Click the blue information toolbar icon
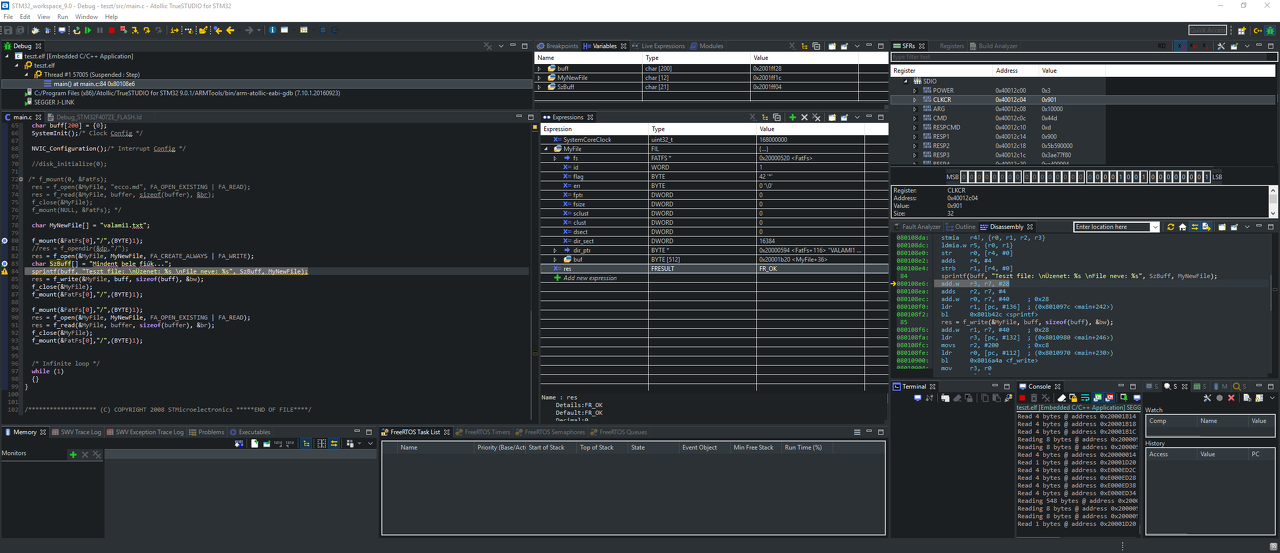Viewport: 1280px width, 553px height. [x=272, y=30]
